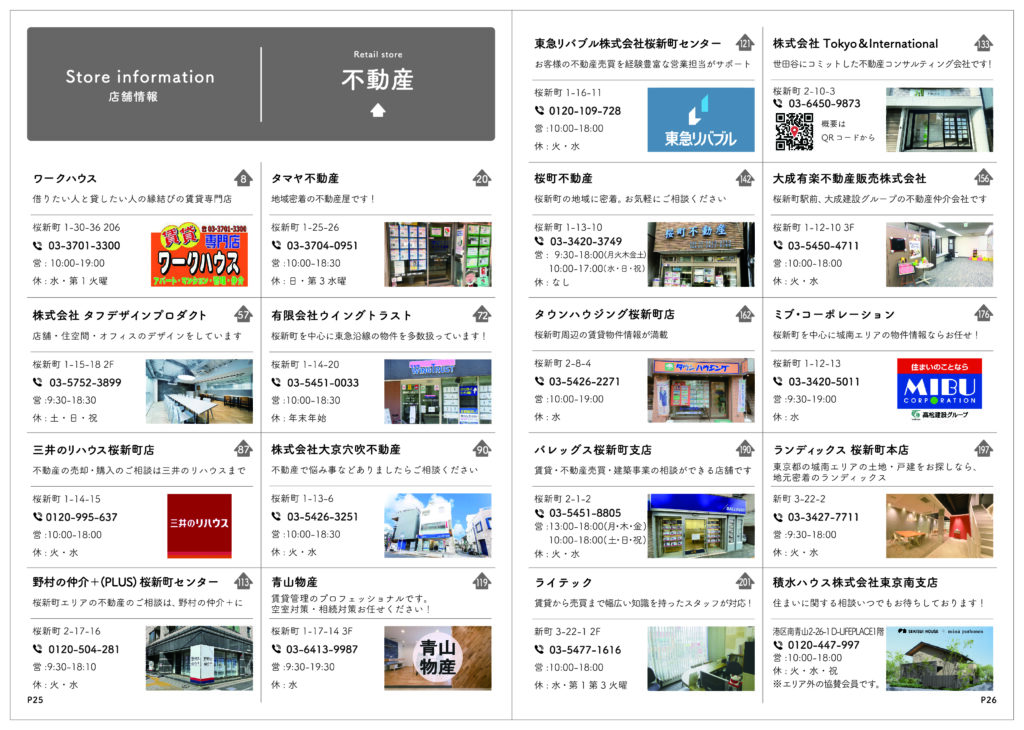This screenshot has width=1024, height=730.
Task: Click the 積水ハウス株式会社東京南支店 heading
Action: (855, 582)
